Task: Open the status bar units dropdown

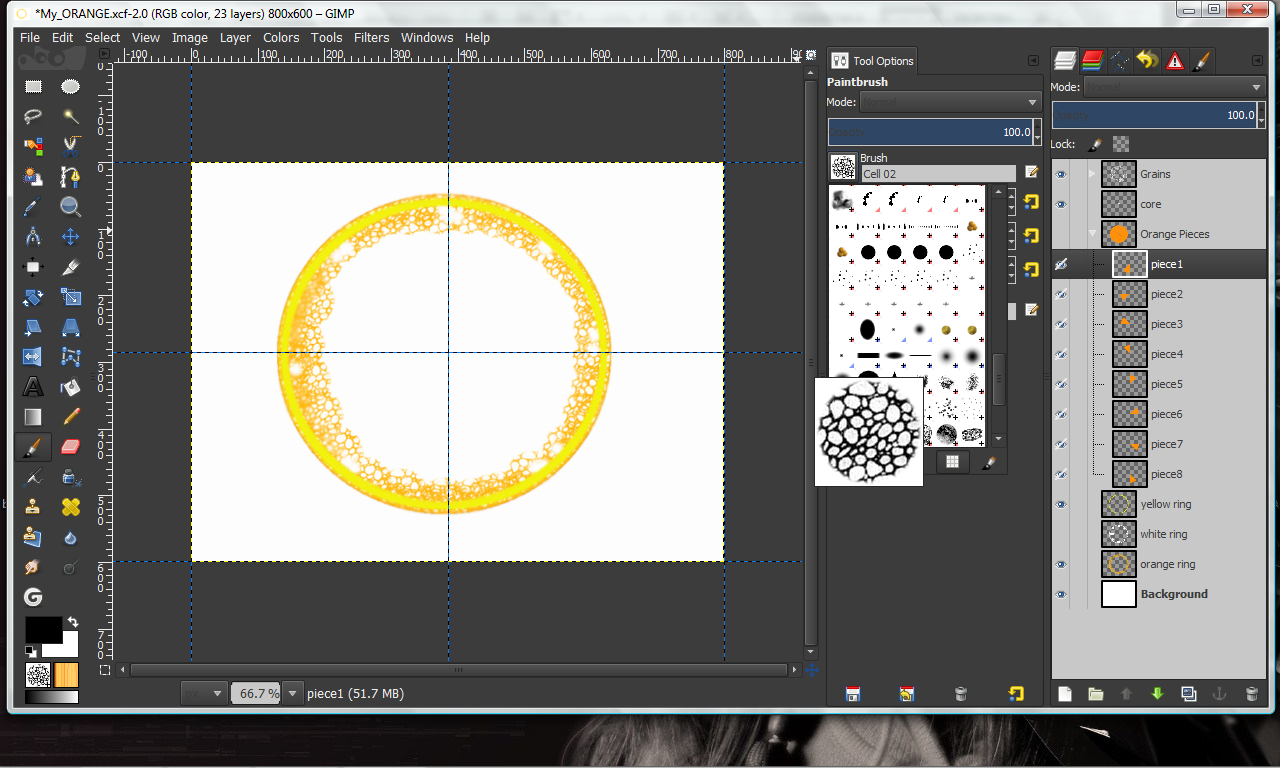Action: pos(204,693)
